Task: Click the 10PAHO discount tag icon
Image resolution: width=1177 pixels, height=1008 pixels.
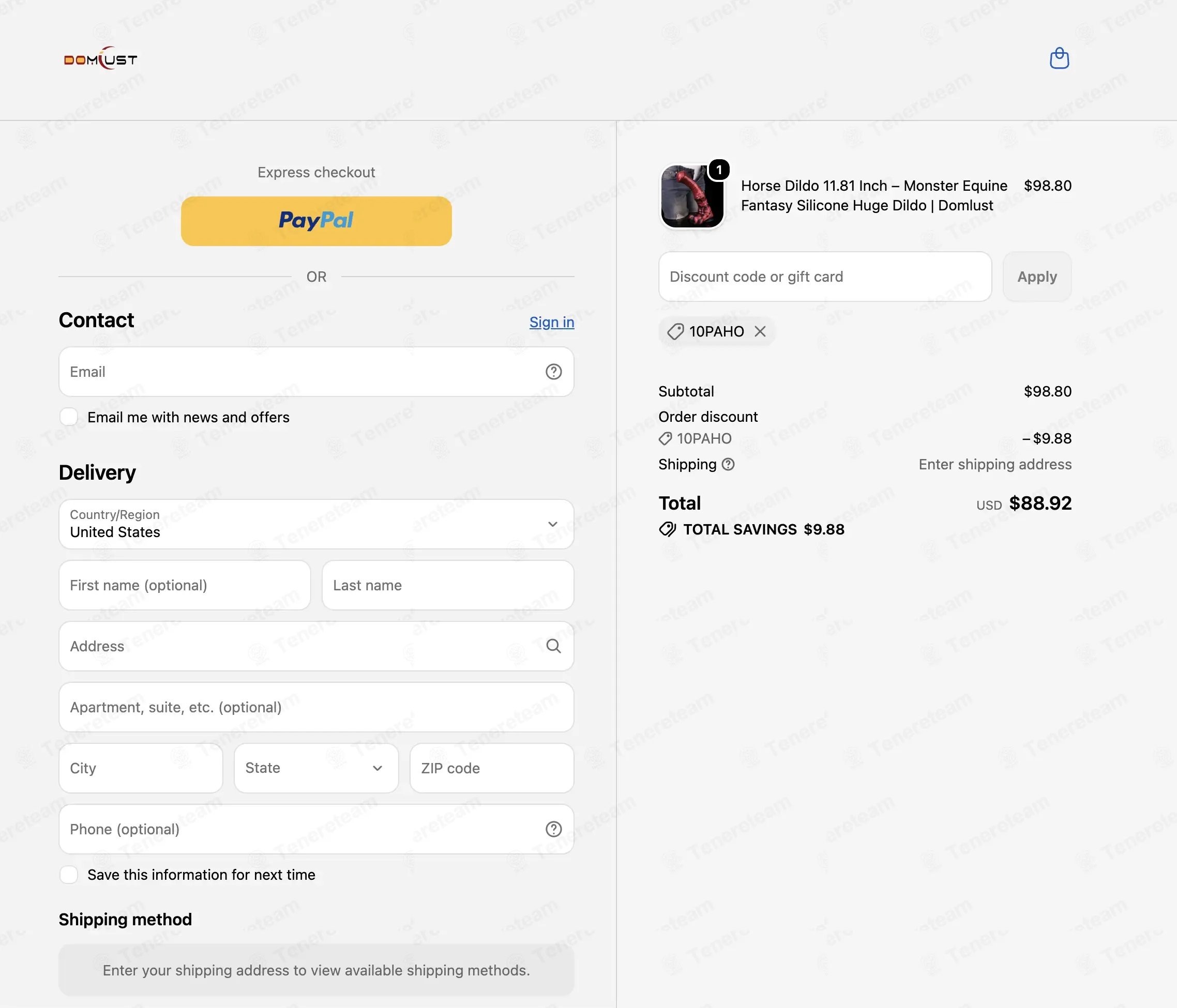Action: click(x=675, y=332)
